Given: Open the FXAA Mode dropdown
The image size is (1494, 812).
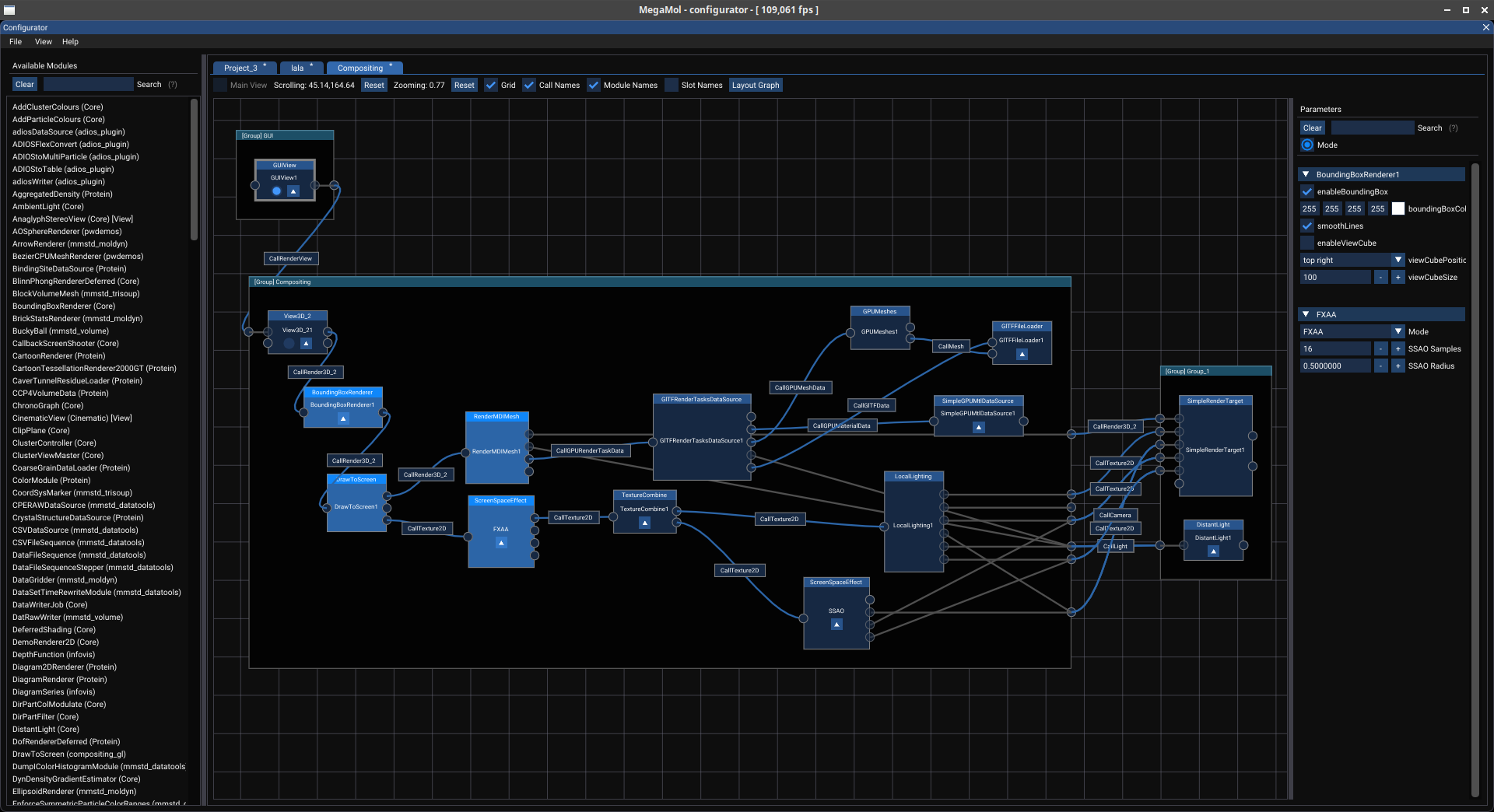Looking at the screenshot, I should 1352,332.
